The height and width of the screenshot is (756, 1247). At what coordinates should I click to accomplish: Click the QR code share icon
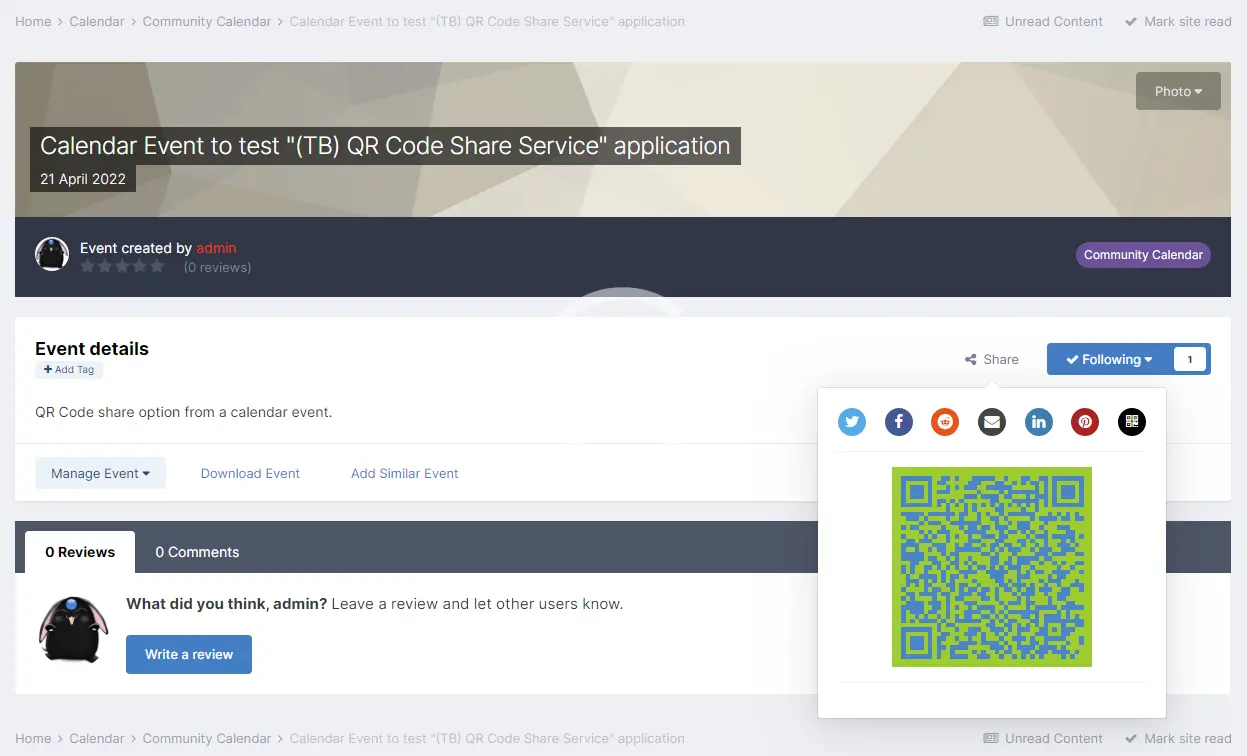(1131, 422)
